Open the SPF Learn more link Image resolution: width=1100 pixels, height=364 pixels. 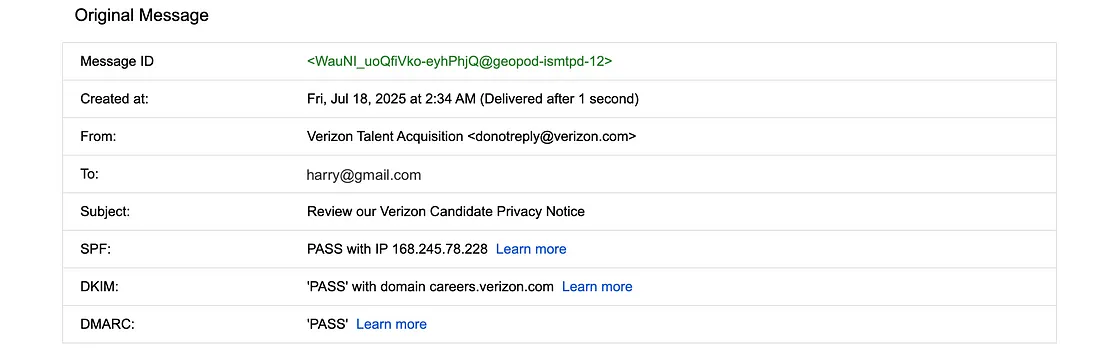click(531, 249)
